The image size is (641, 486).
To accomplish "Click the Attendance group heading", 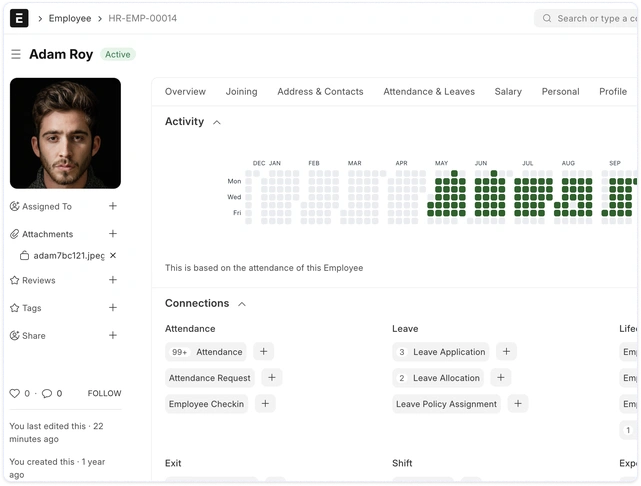I will click(190, 329).
